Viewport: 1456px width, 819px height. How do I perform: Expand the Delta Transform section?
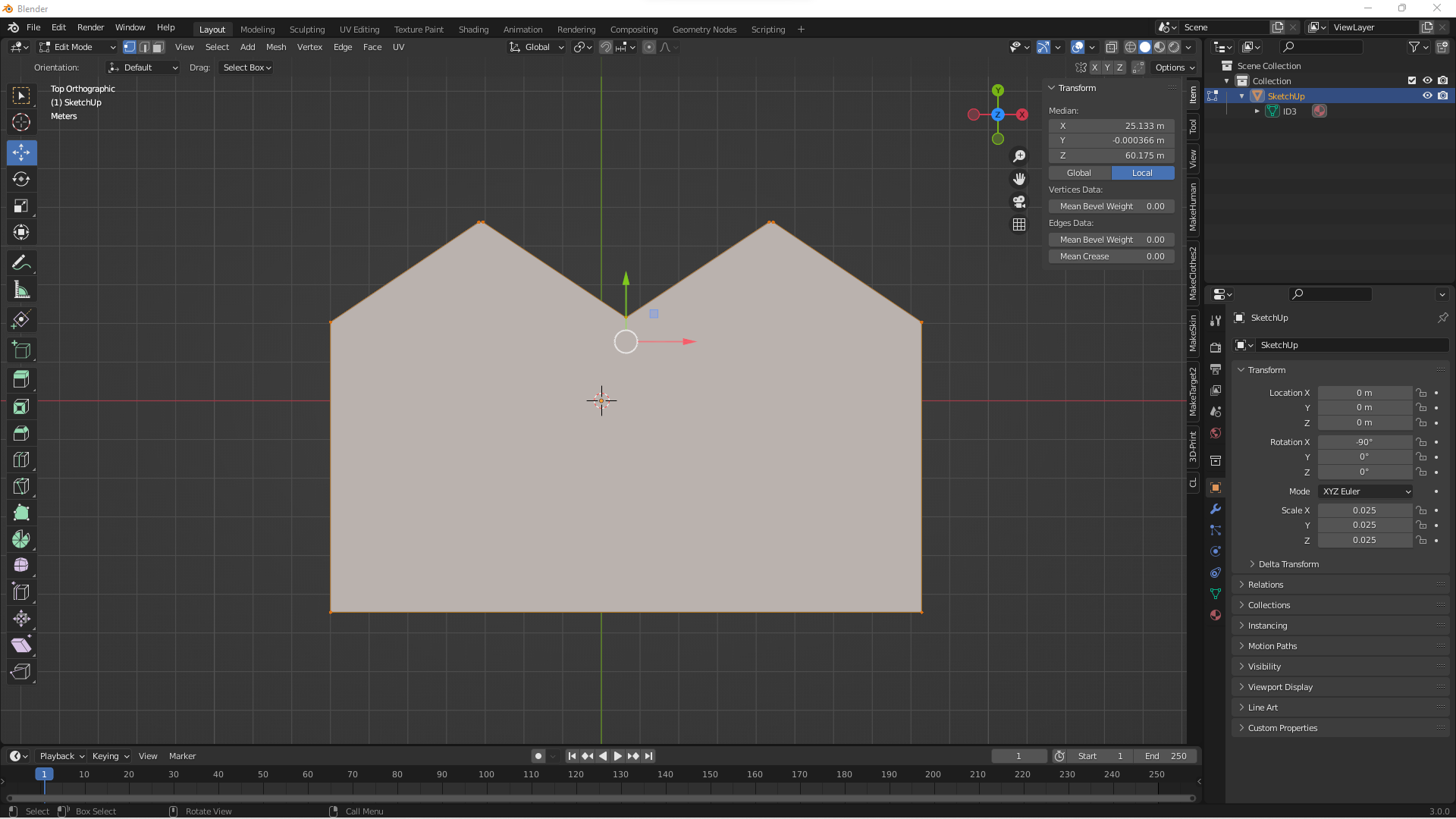pos(1288,564)
